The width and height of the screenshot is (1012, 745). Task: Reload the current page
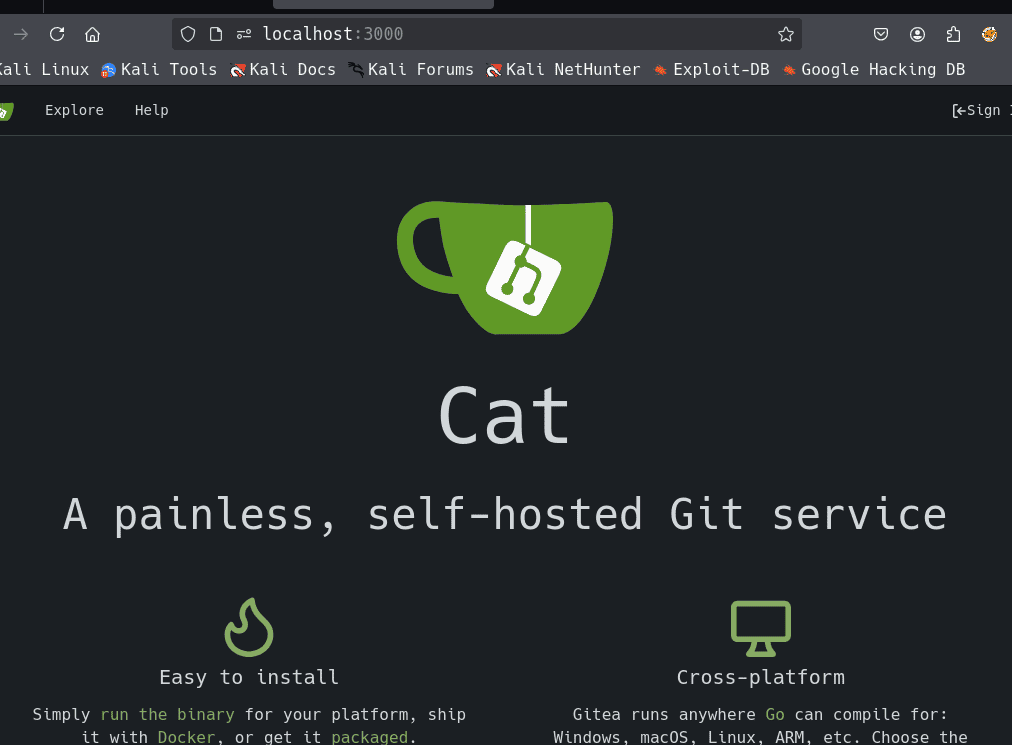coord(57,34)
